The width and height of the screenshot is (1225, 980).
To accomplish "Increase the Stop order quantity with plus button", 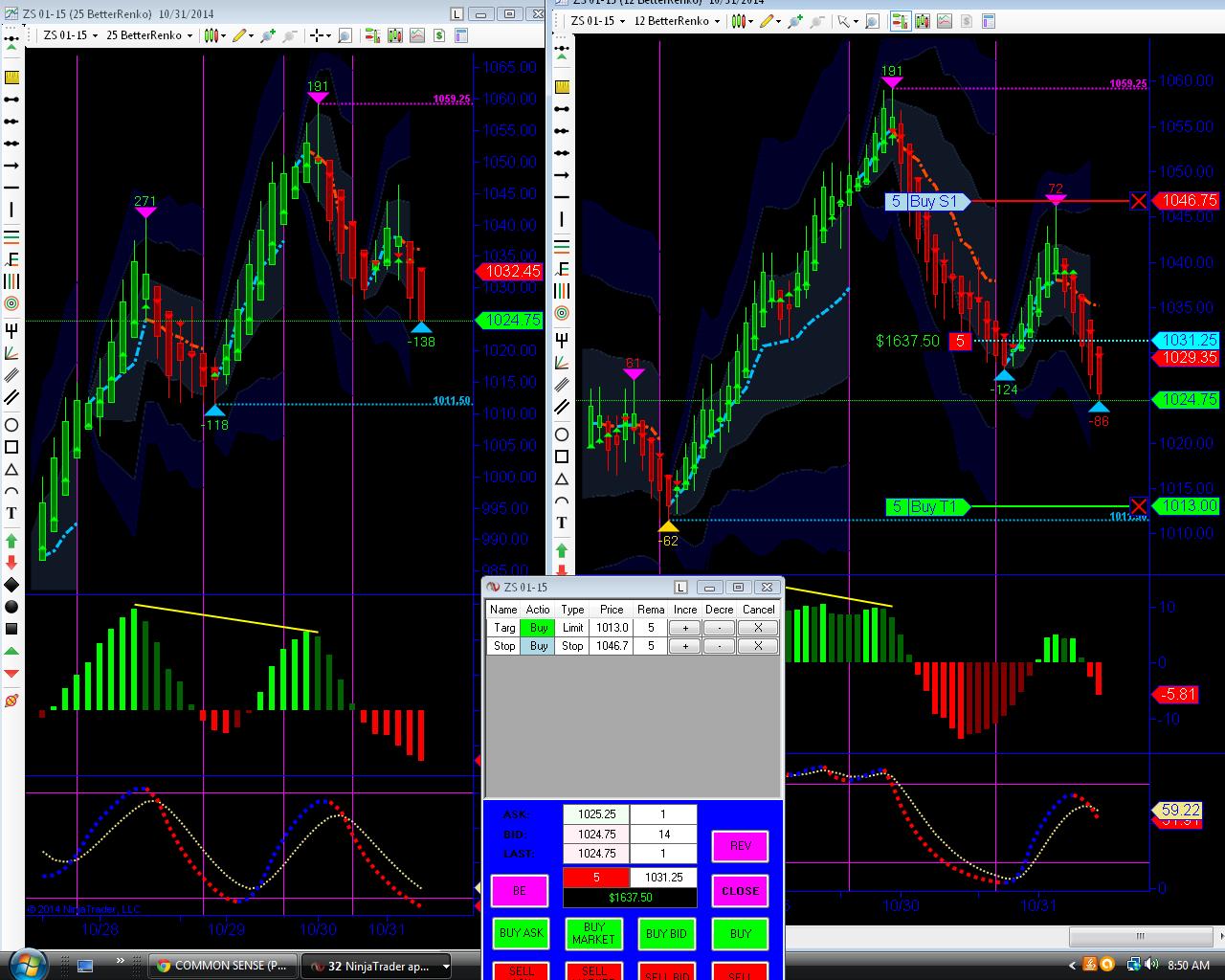I will (685, 646).
